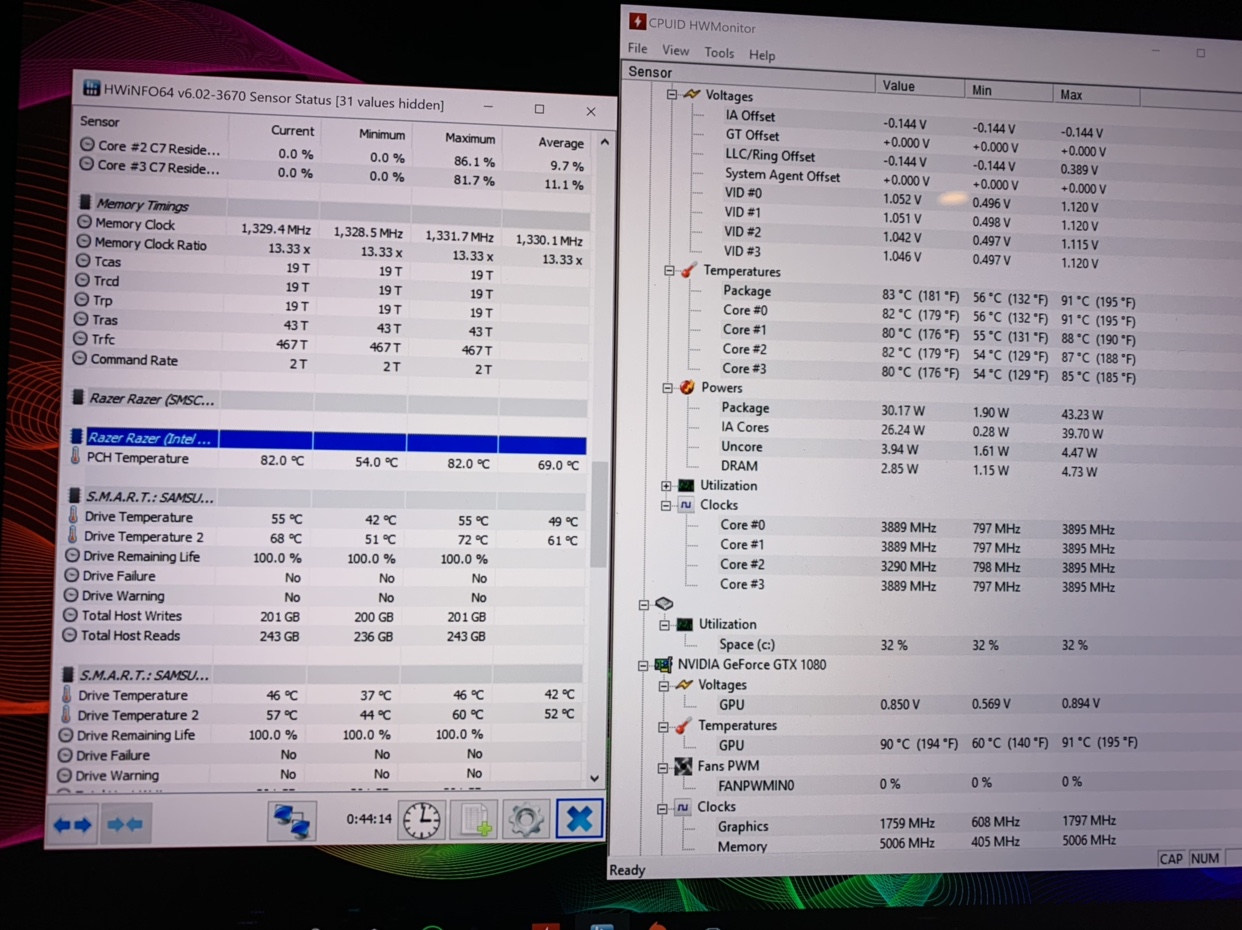
Task: Click graphics card icon beside NVIDIA GeForce GTX 1080
Action: click(x=663, y=664)
